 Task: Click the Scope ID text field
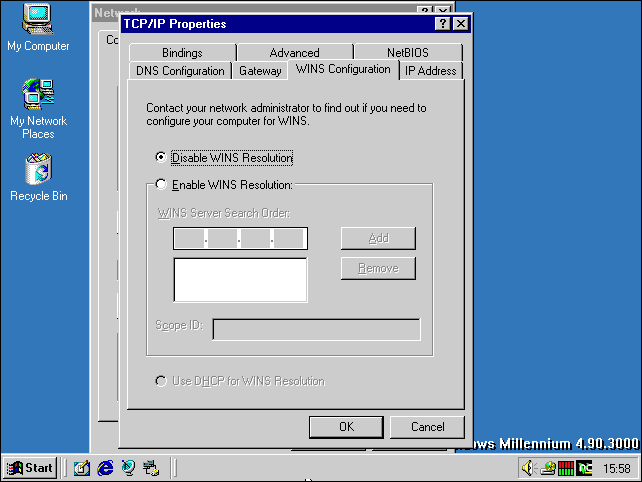click(x=316, y=329)
